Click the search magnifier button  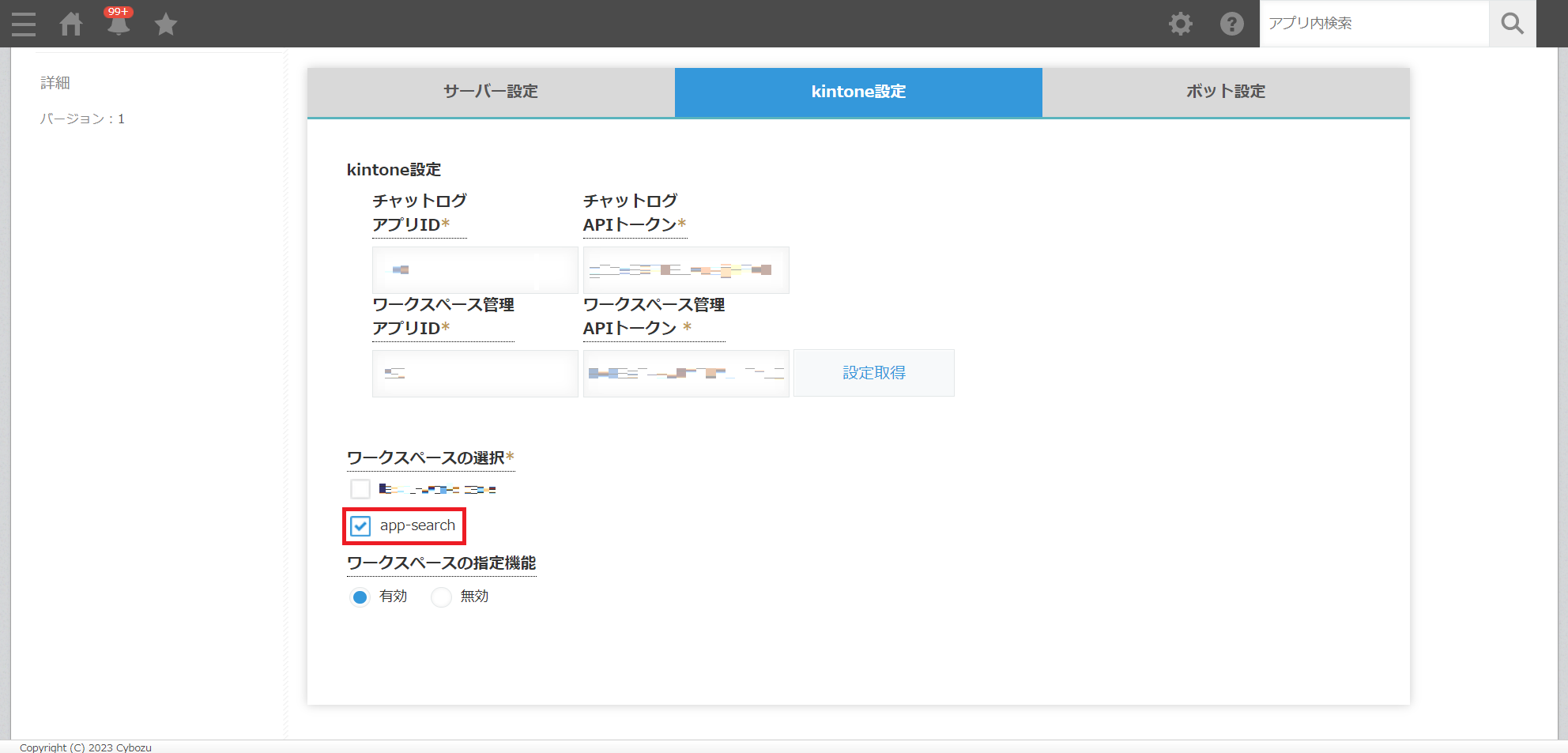(1512, 24)
